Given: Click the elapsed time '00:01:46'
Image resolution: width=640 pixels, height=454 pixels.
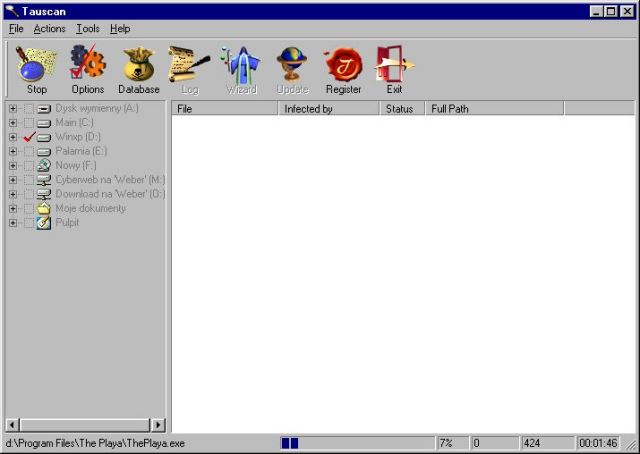Looking at the screenshot, I should (598, 443).
